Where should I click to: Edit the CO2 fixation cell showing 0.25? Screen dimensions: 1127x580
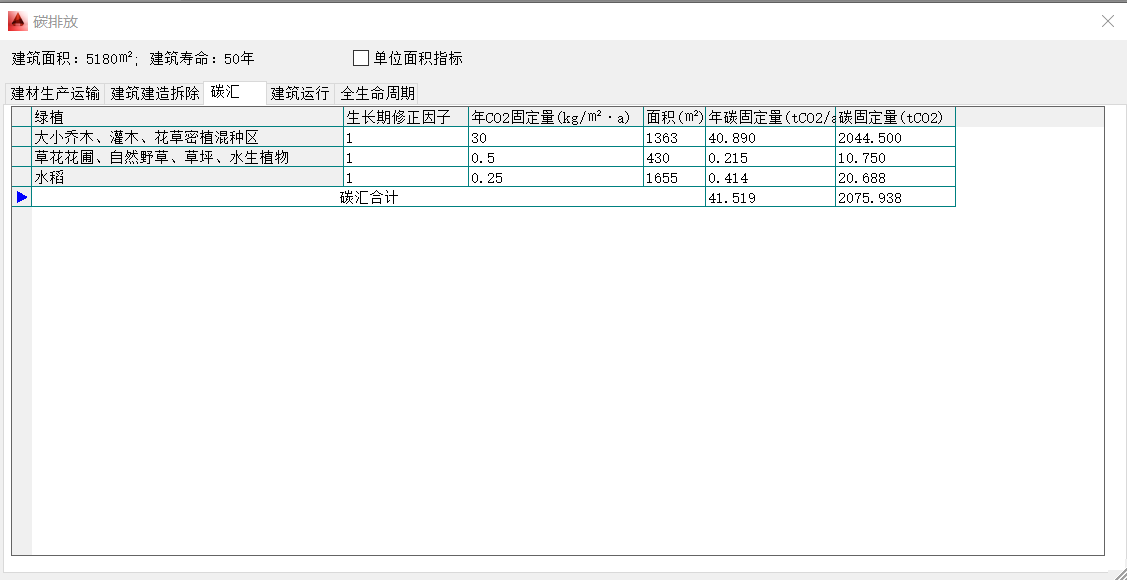coord(555,178)
